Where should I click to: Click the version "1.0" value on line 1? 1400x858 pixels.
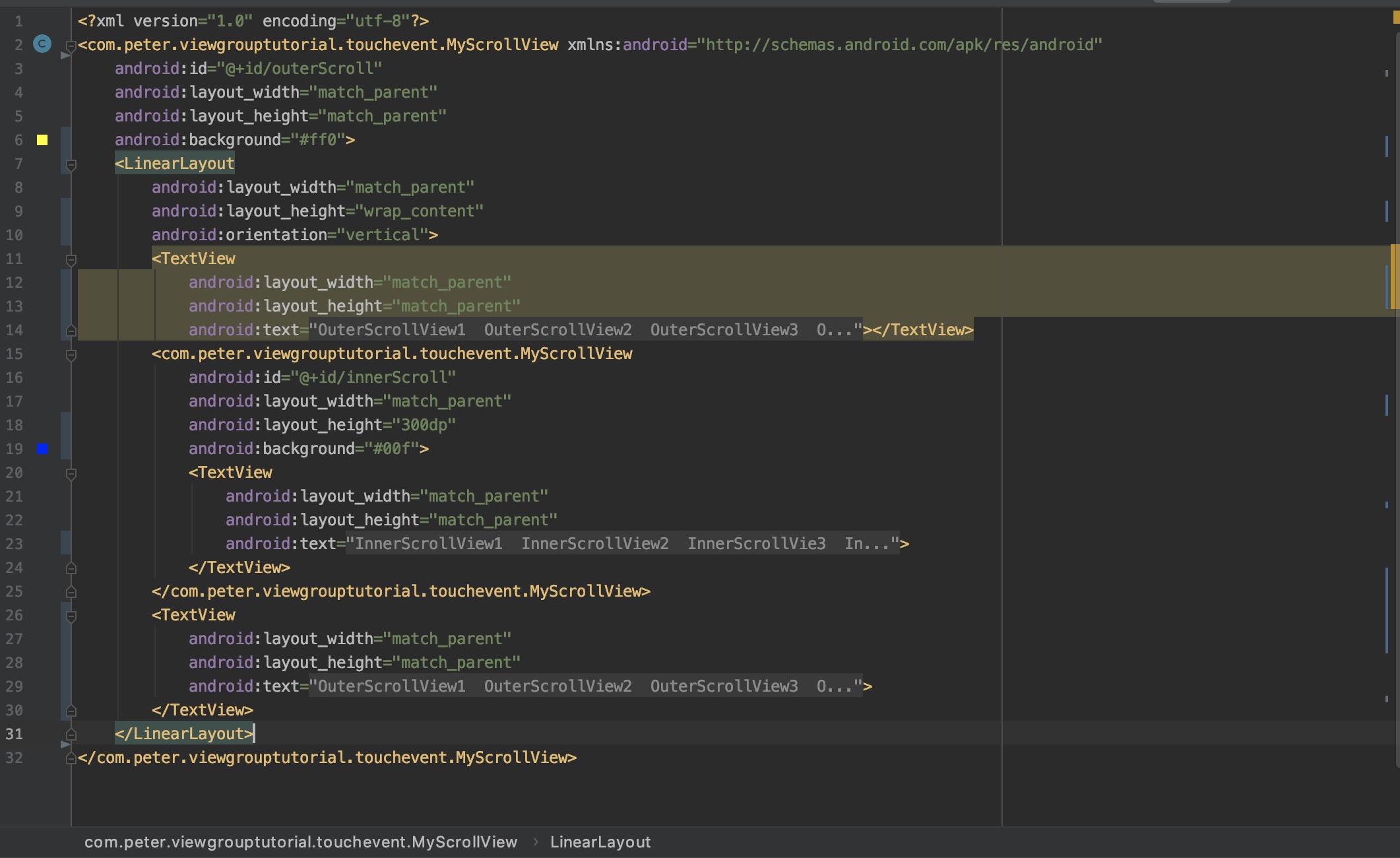[230, 21]
